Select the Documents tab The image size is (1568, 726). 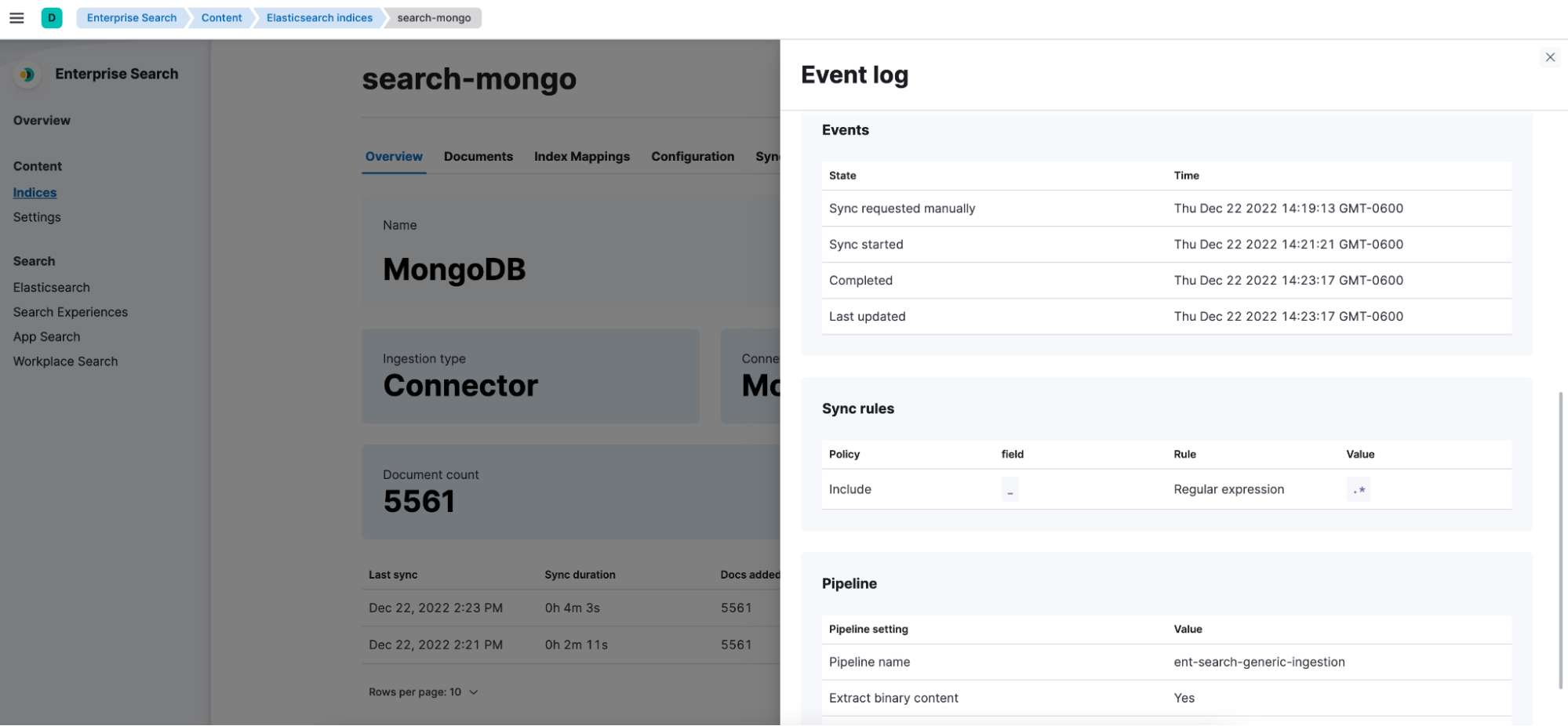click(478, 157)
